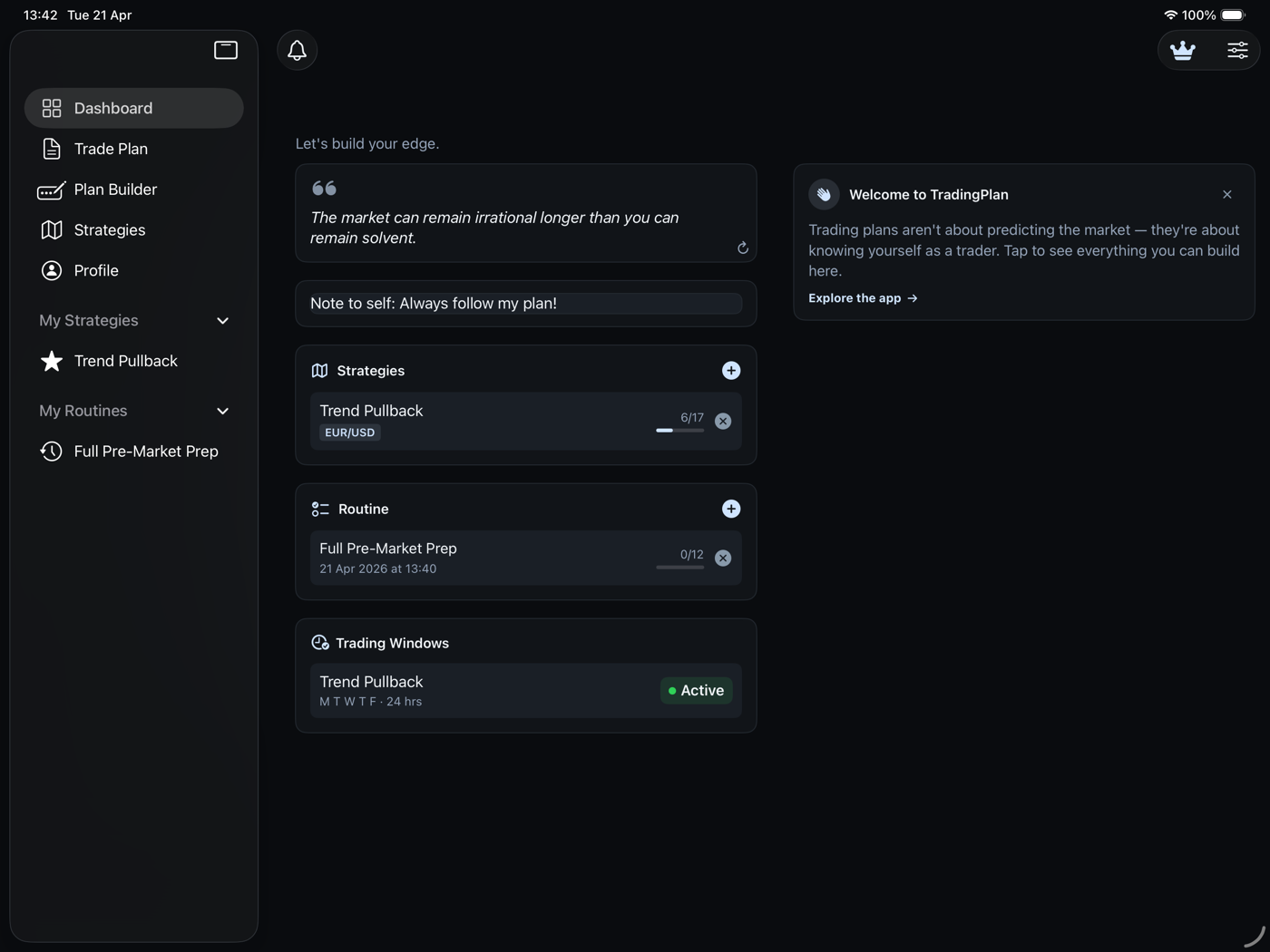Viewport: 1270px width, 952px height.
Task: Remove Full Pre-Market Prep from the Routine card
Action: (x=722, y=558)
